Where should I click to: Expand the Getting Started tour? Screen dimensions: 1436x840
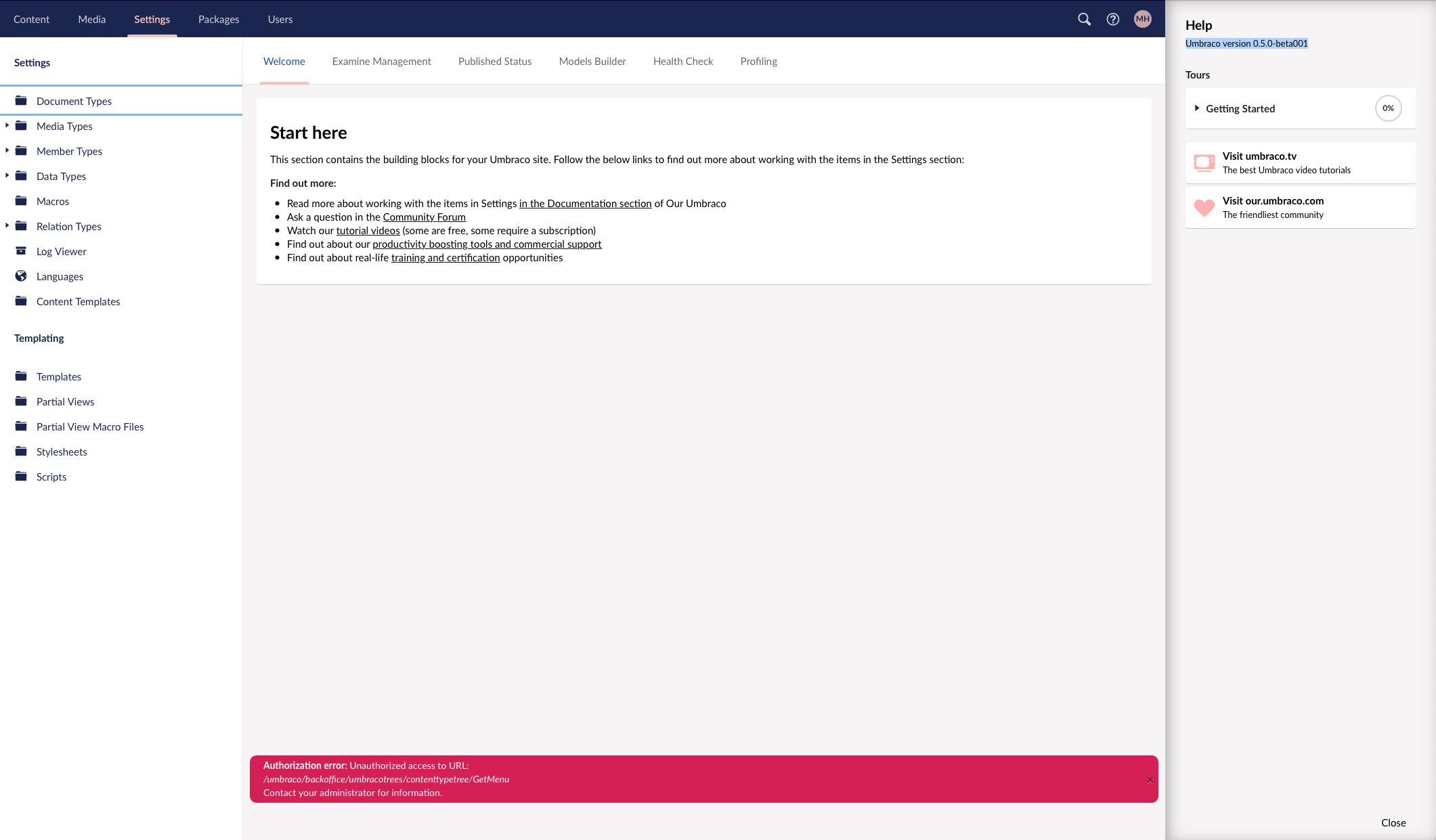pyautogui.click(x=1197, y=108)
